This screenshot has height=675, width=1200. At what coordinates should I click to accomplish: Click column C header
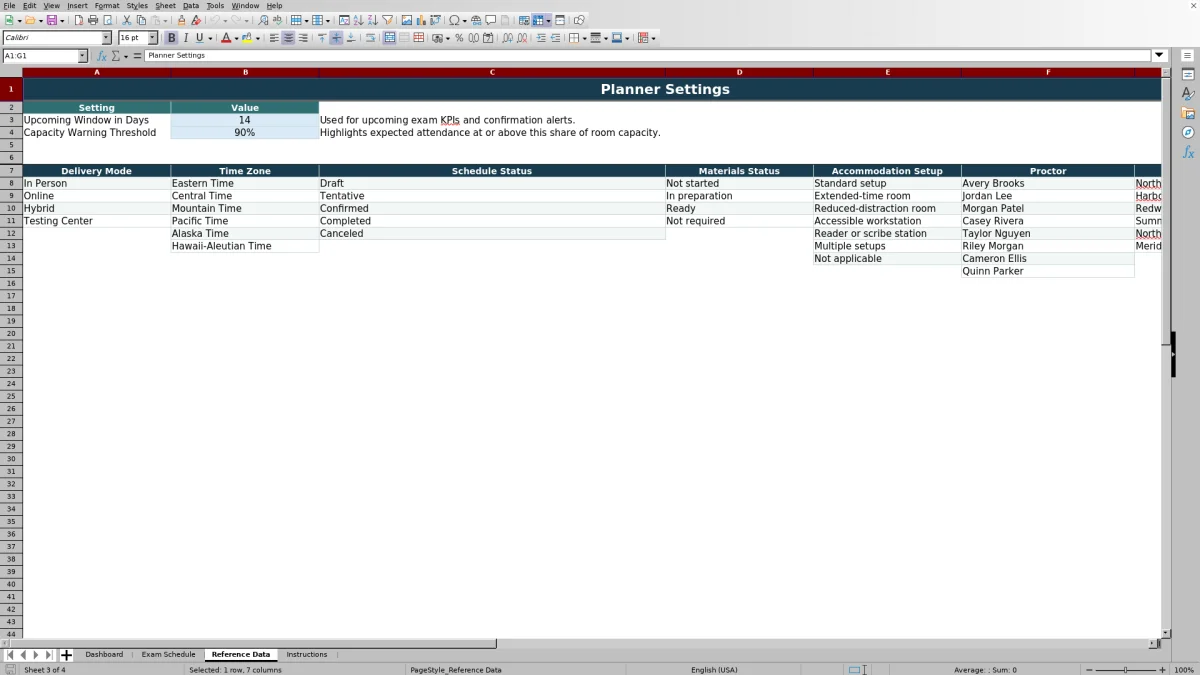(x=492, y=72)
